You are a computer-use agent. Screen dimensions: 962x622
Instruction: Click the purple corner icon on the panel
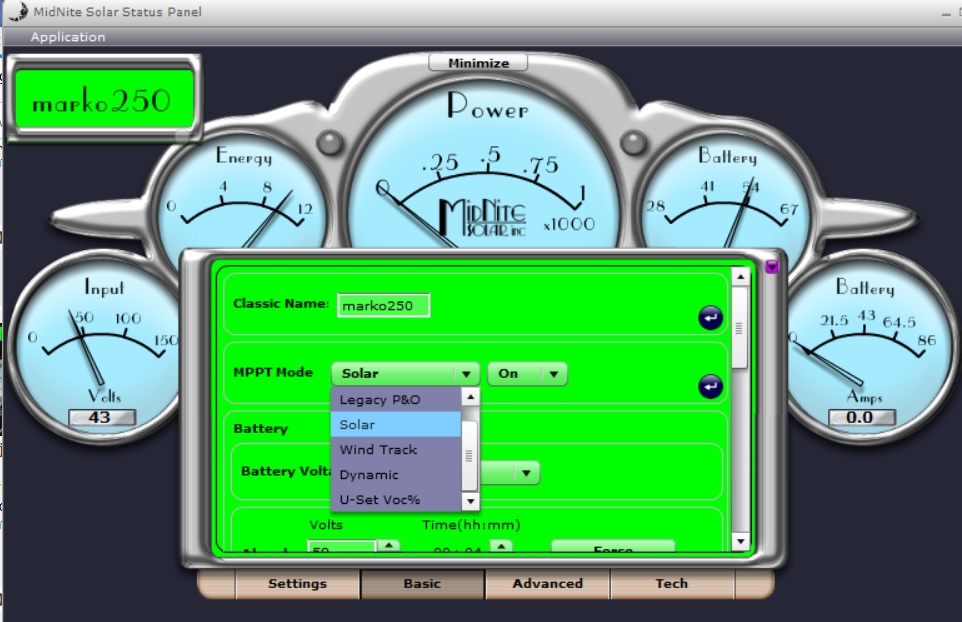coord(771,266)
